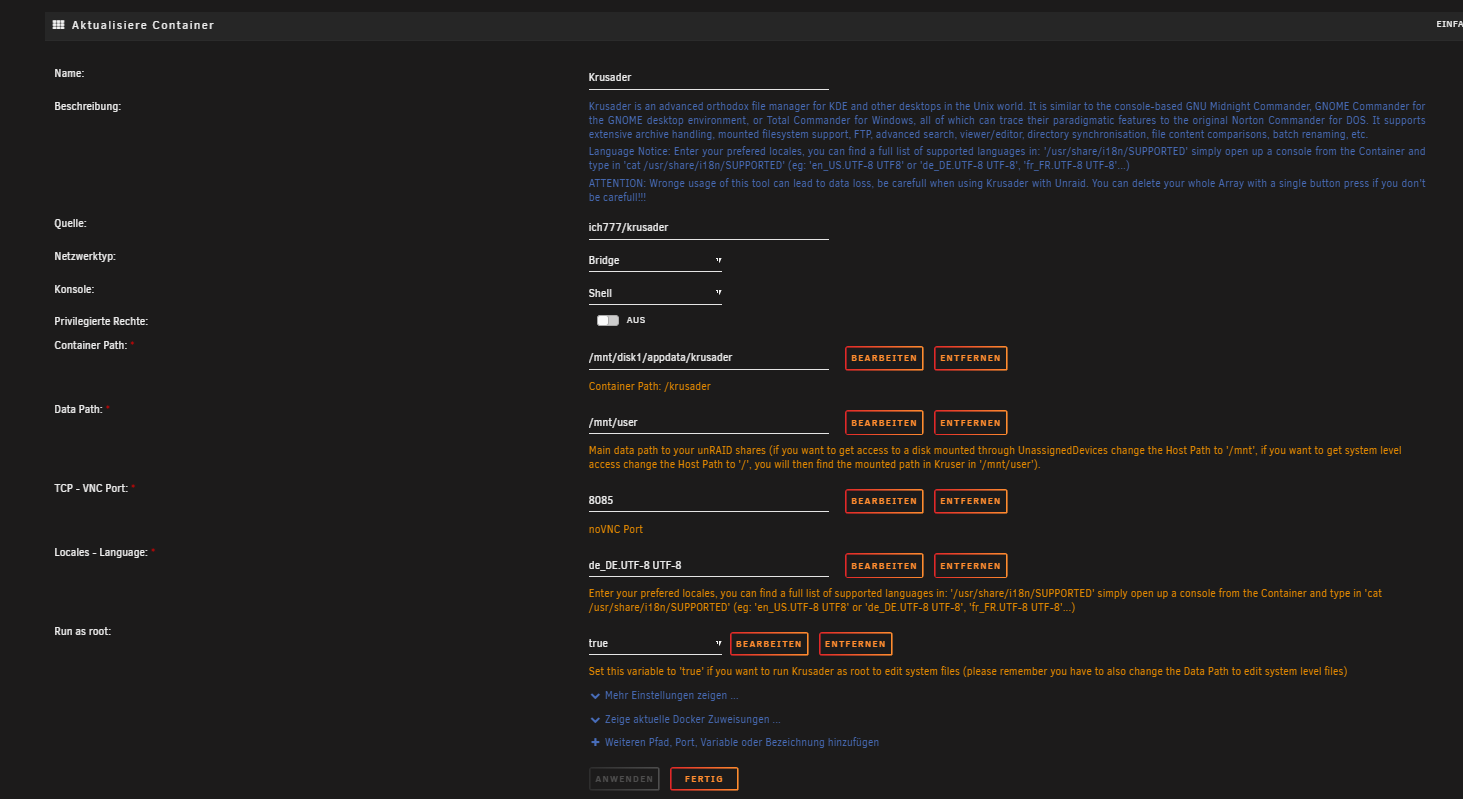1463x799 pixels.
Task: Click the Anwenden button
Action: click(x=624, y=779)
